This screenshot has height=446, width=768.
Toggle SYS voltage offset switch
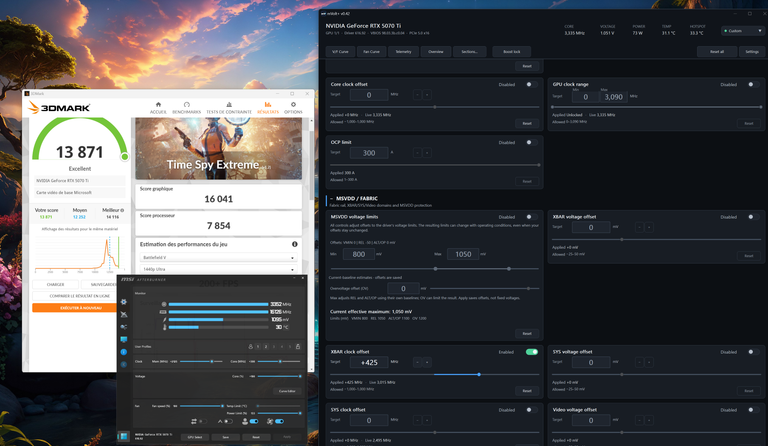tap(753, 352)
